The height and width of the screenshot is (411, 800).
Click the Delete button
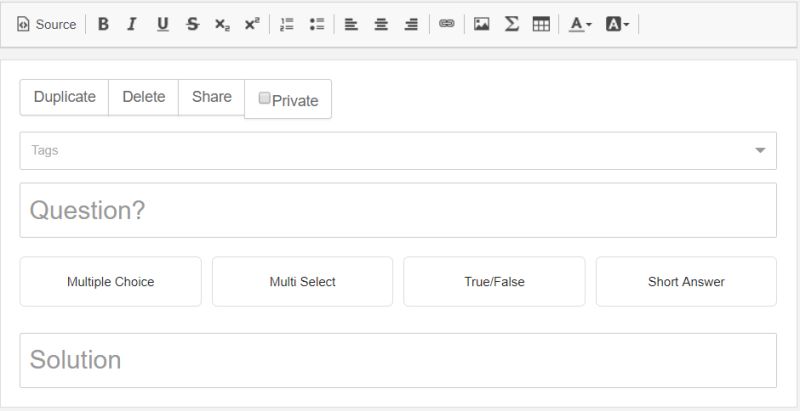[x=143, y=97]
